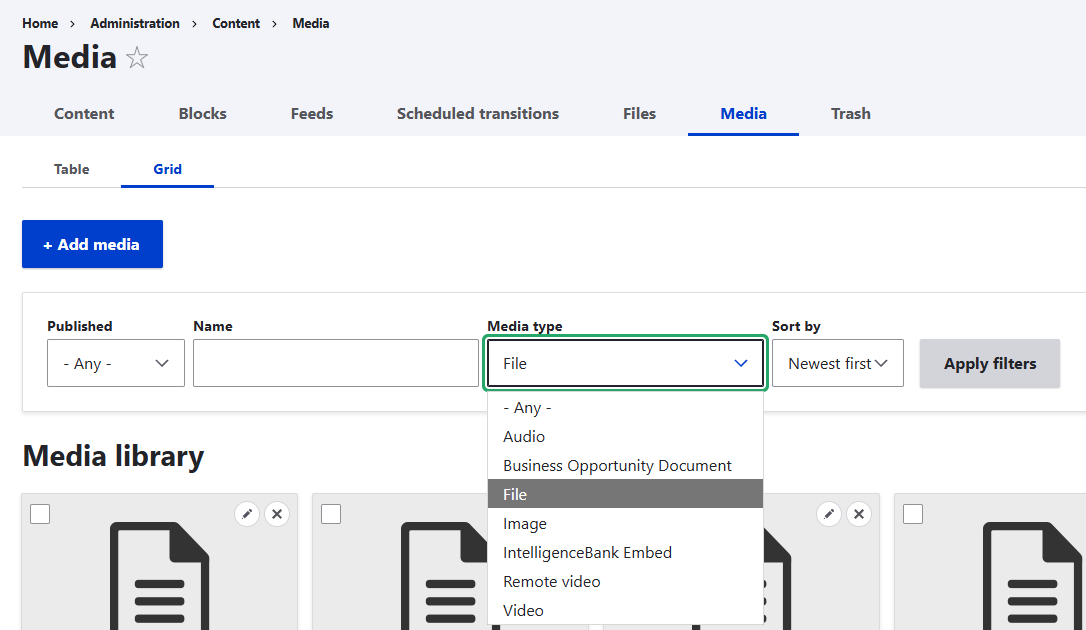Open the Content breadcrumb link
The height and width of the screenshot is (630, 1086).
[x=236, y=22]
